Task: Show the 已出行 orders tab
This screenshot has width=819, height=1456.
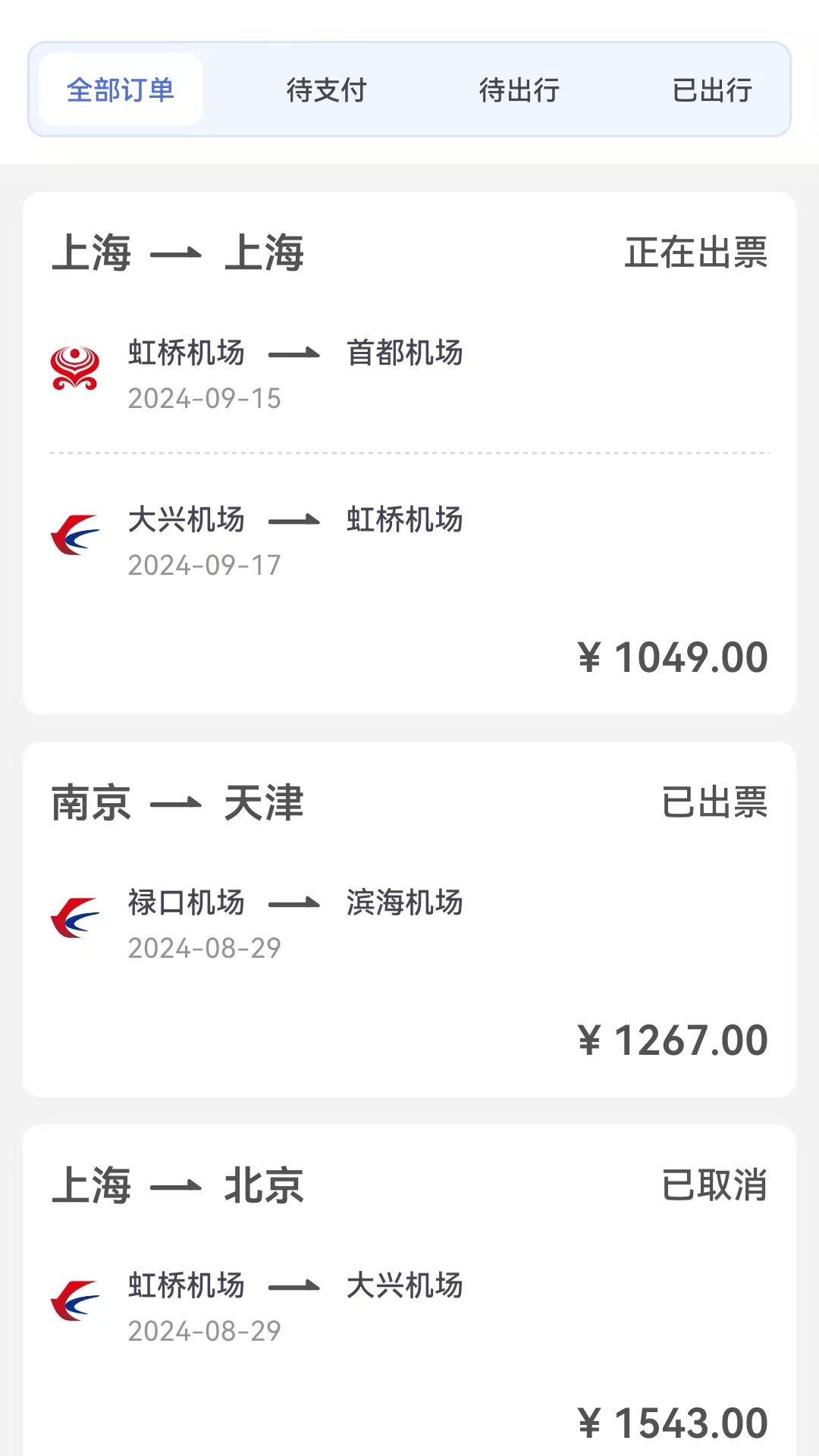Action: (712, 89)
